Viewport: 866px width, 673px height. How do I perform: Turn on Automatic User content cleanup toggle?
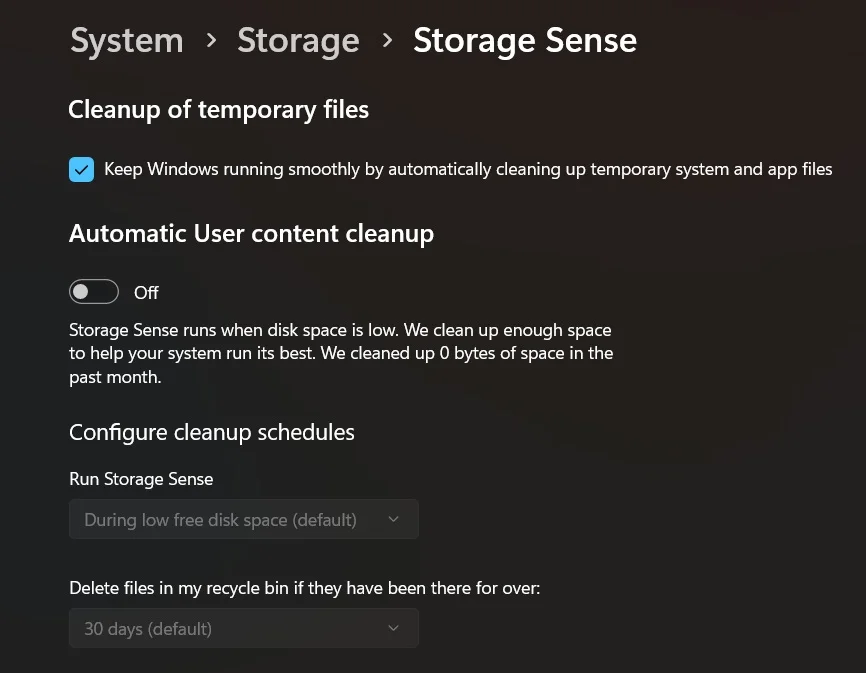click(94, 292)
